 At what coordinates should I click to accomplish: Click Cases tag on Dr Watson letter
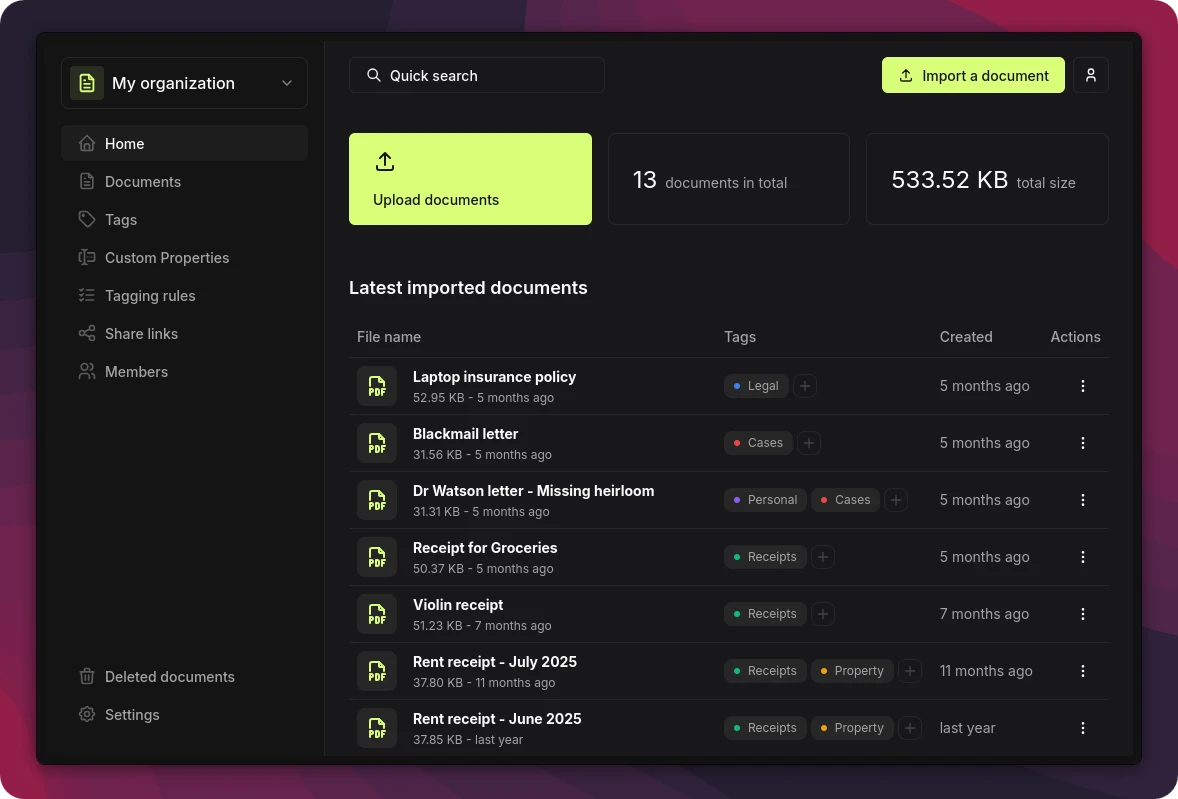click(845, 500)
